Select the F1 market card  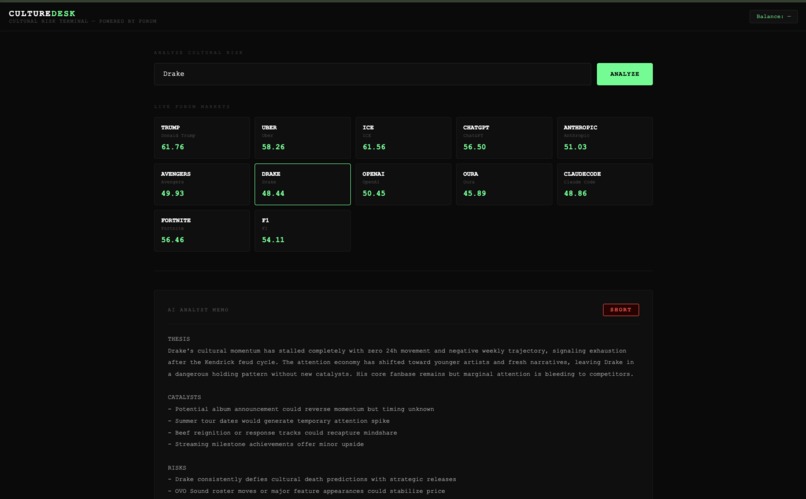pyautogui.click(x=302, y=231)
